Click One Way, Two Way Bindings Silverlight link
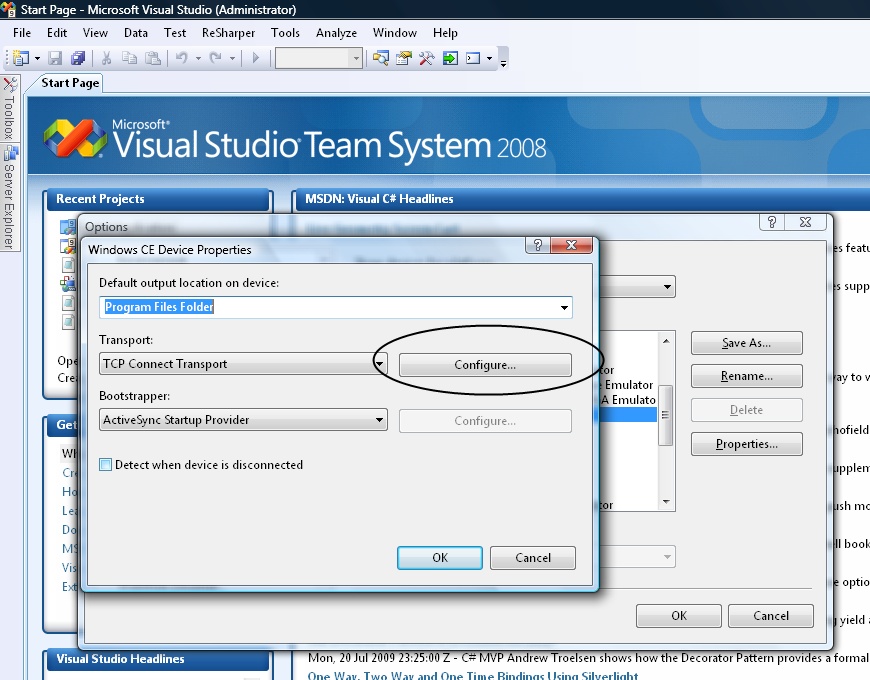 click(x=473, y=675)
